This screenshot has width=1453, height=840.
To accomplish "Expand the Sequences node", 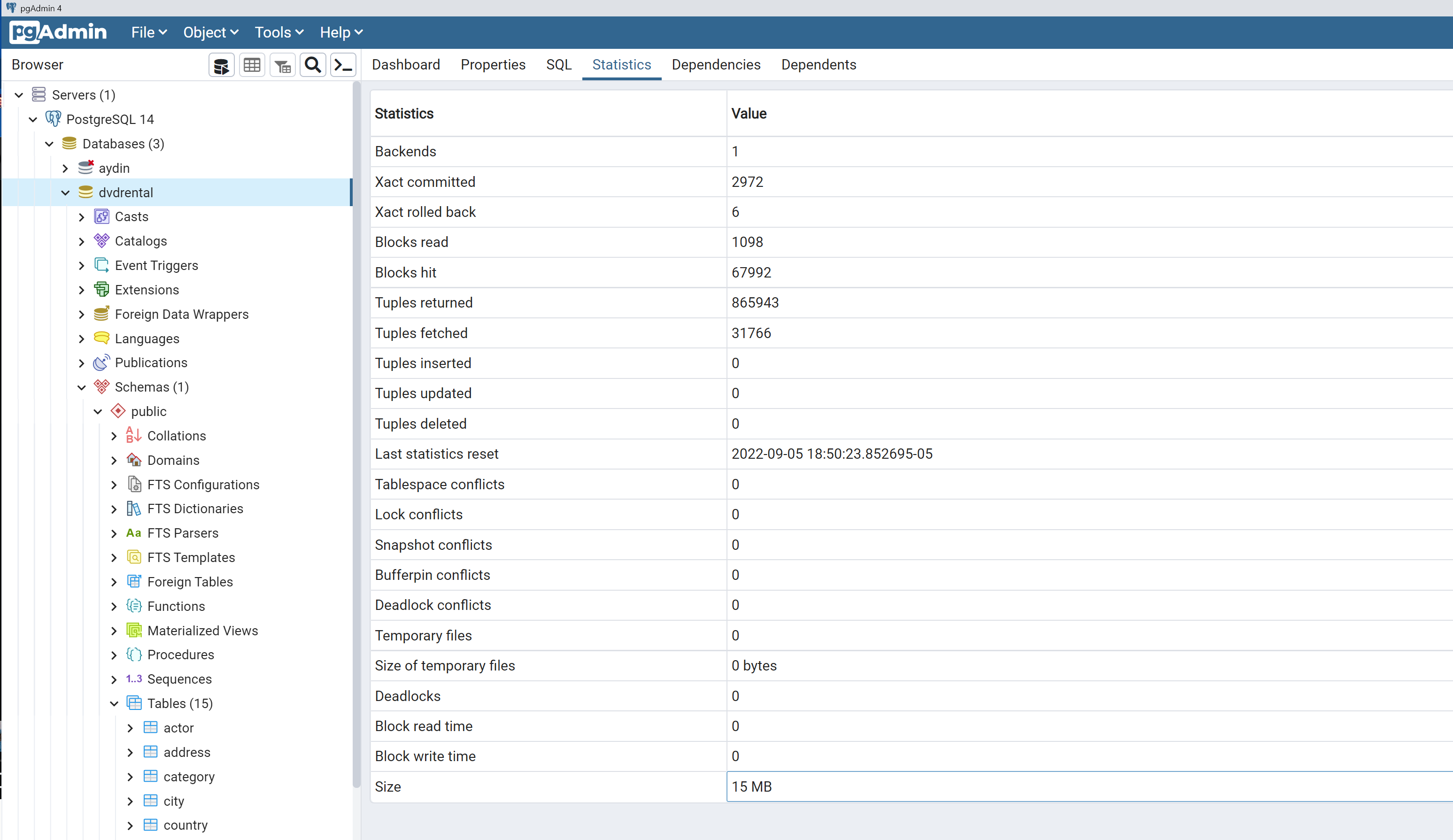I will pos(114,679).
